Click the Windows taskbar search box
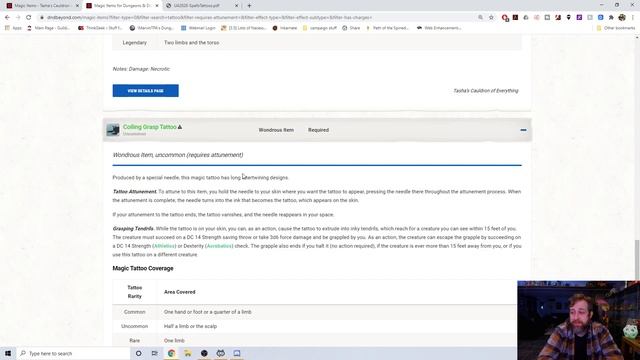The image size is (640, 360). 73,353
